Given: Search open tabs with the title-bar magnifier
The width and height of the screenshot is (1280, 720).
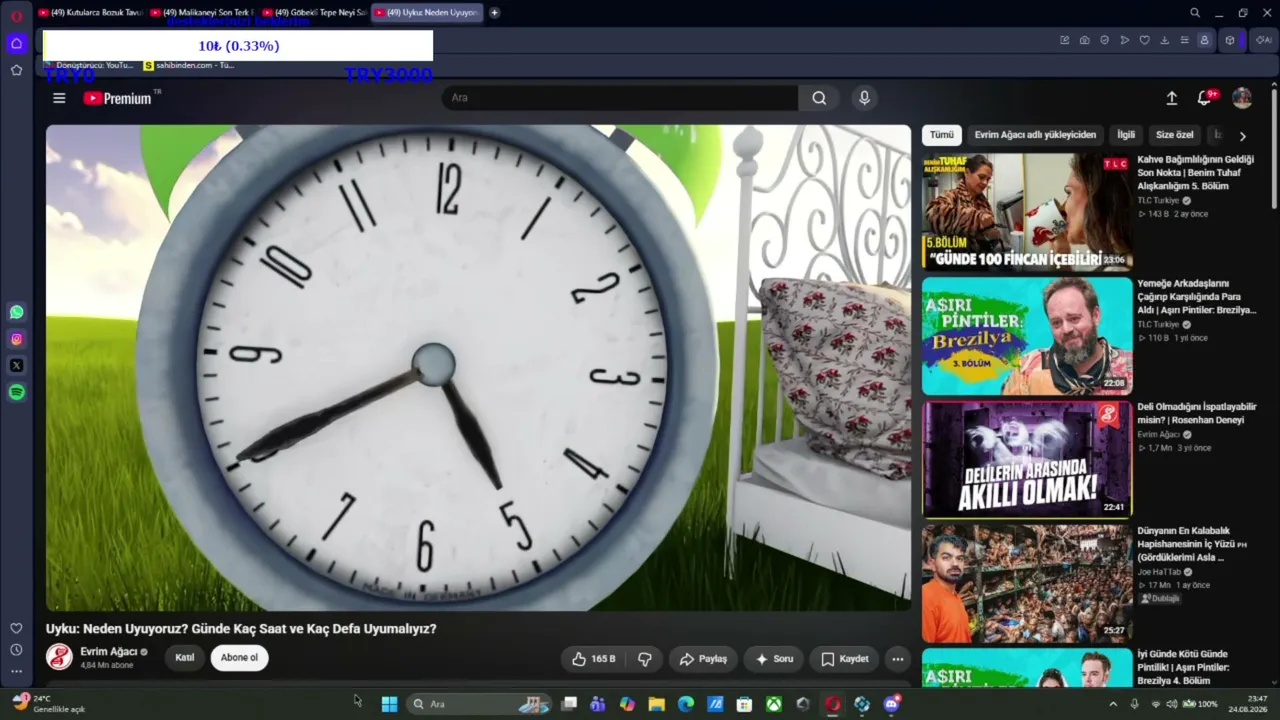Looking at the screenshot, I should coord(1195,13).
